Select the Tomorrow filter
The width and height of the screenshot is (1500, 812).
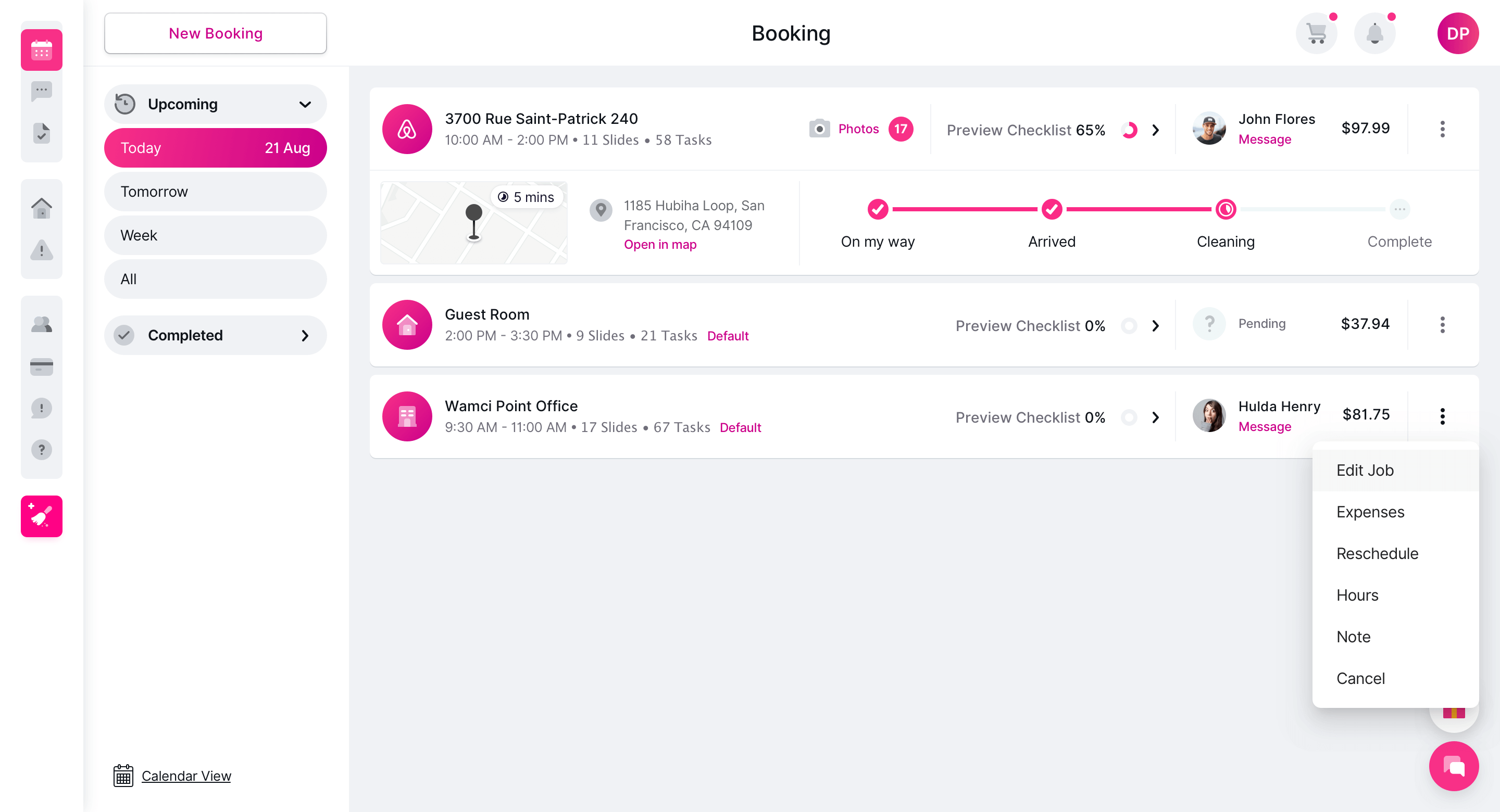point(215,192)
